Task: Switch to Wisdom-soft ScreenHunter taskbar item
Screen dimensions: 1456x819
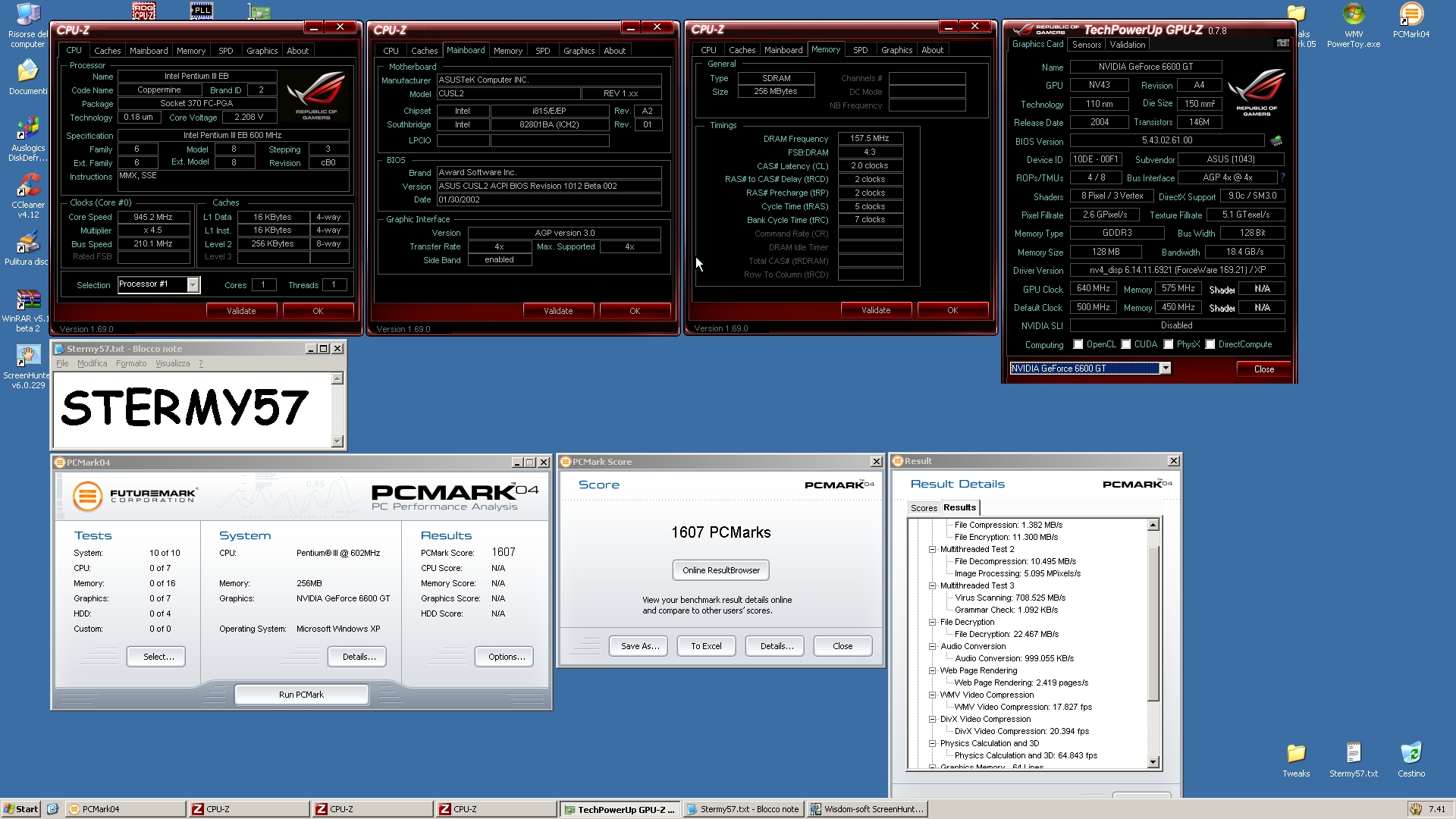Action: tap(868, 809)
